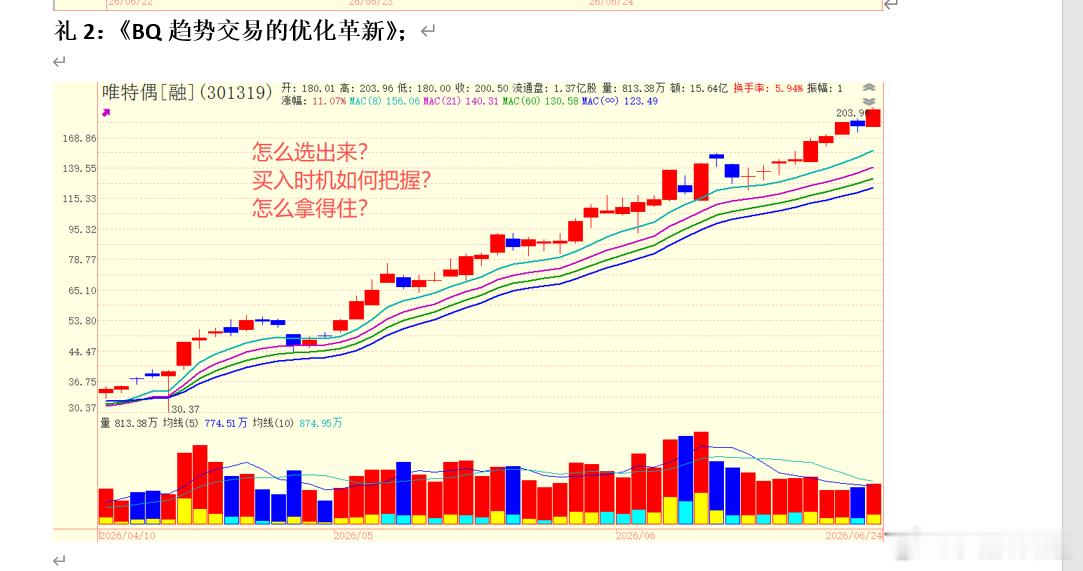Image resolution: width=1083 pixels, height=571 pixels.
Task: Click the 44.47 price axis label
Action: tap(82, 351)
